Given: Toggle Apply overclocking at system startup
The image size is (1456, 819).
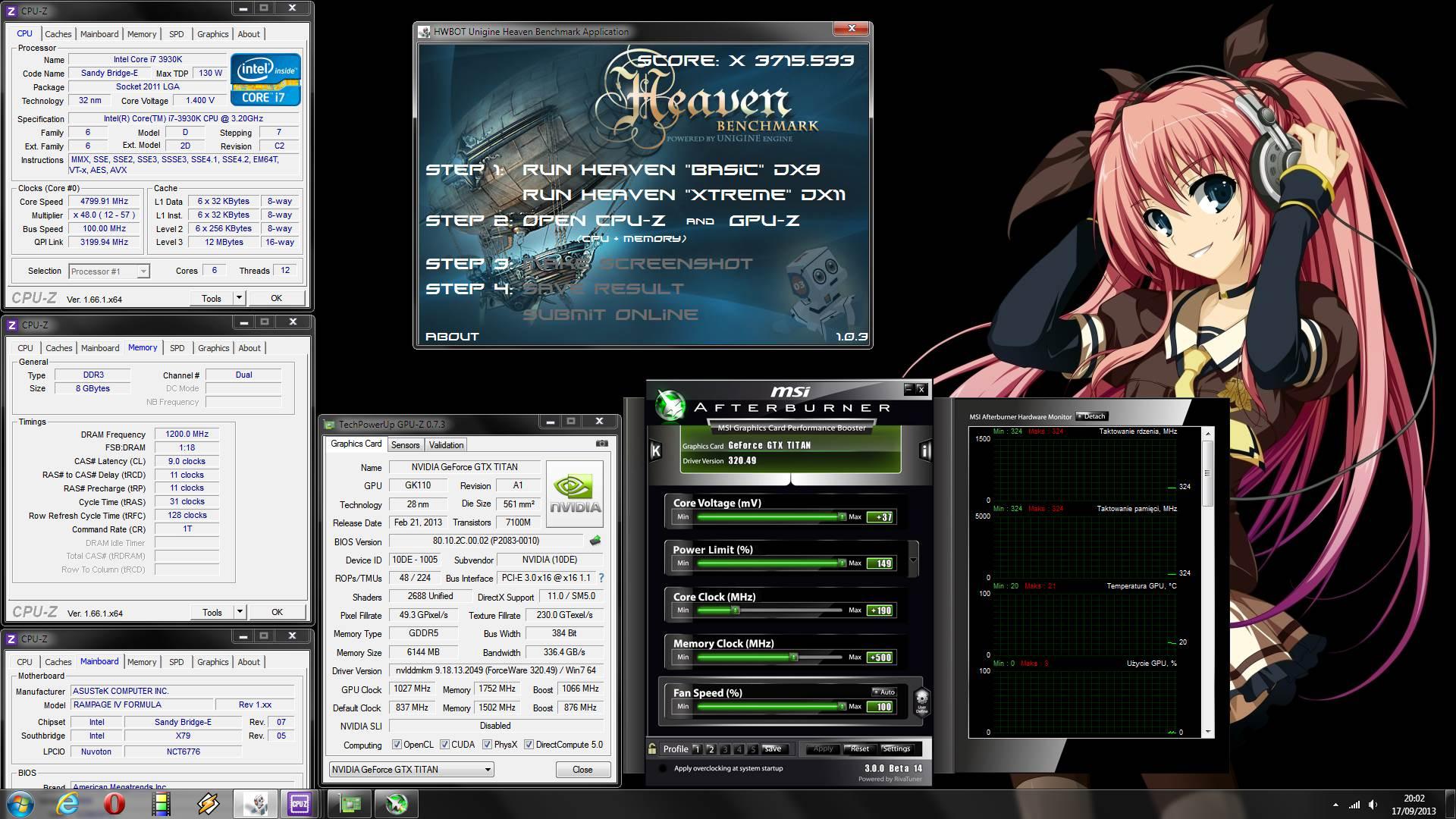Looking at the screenshot, I should click(664, 768).
